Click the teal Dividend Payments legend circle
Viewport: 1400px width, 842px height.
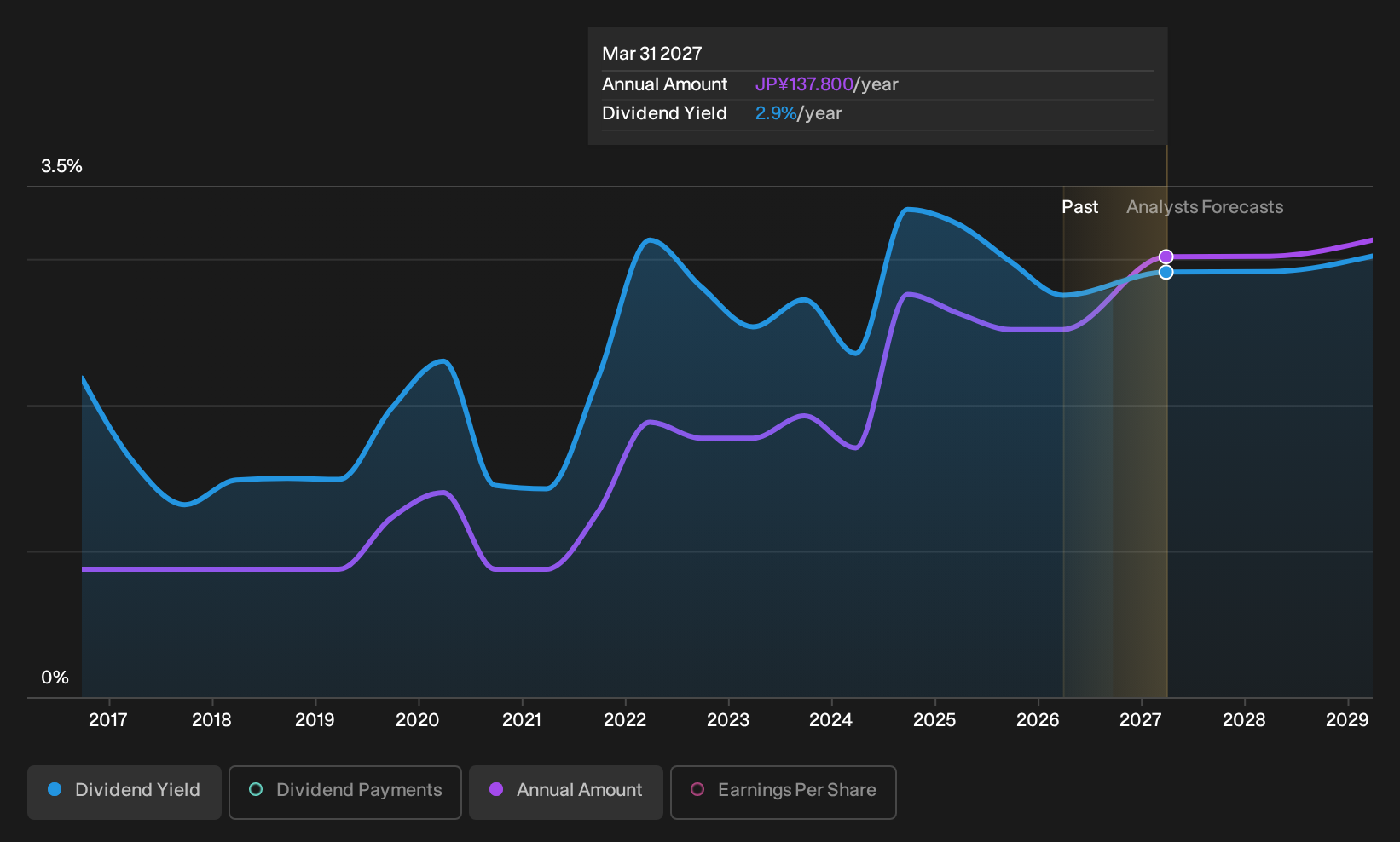coord(256,790)
